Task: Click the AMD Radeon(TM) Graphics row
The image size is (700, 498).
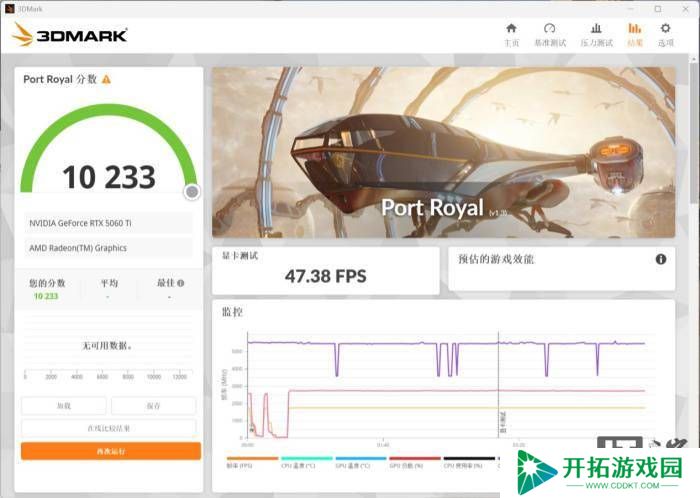Action: click(108, 248)
